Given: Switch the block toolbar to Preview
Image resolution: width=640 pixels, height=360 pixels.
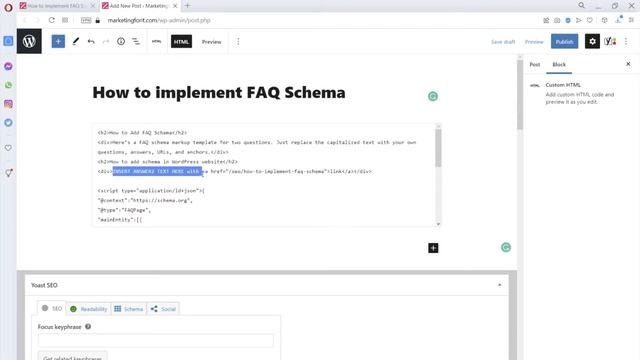Looking at the screenshot, I should pos(211,42).
